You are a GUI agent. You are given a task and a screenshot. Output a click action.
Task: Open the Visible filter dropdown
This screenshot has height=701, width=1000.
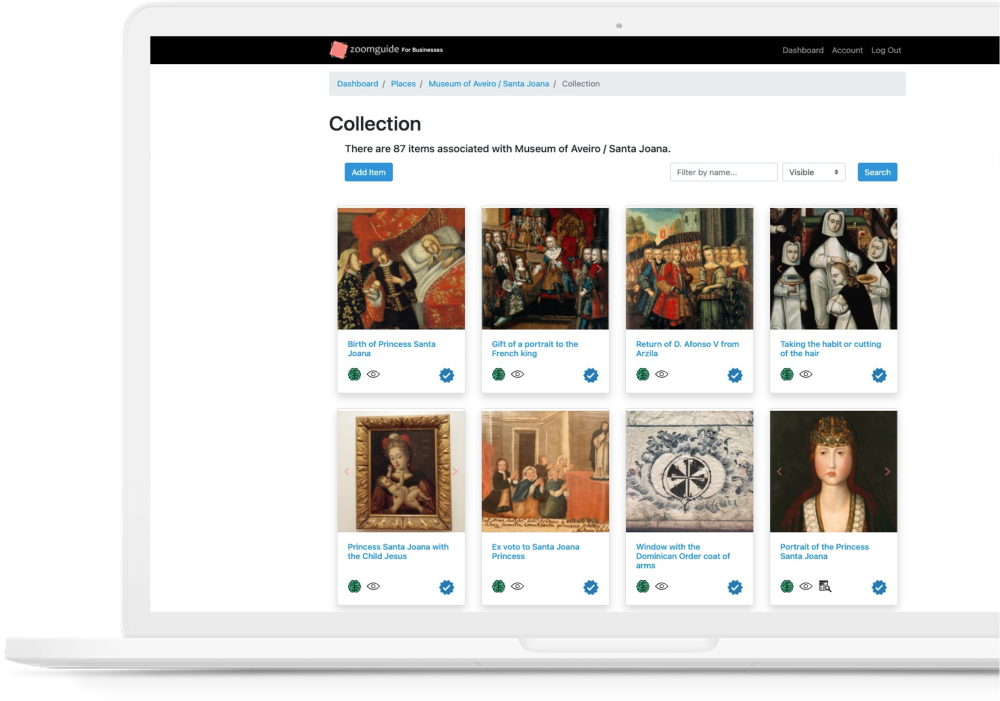814,172
